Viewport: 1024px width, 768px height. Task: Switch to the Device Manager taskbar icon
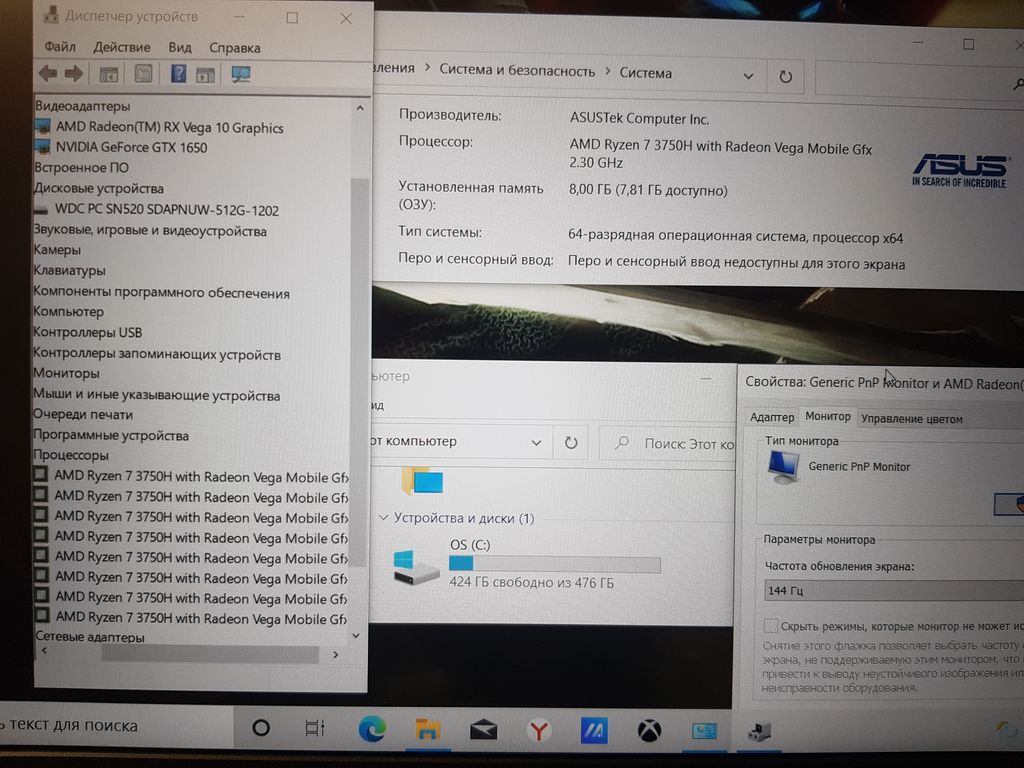[x=759, y=732]
